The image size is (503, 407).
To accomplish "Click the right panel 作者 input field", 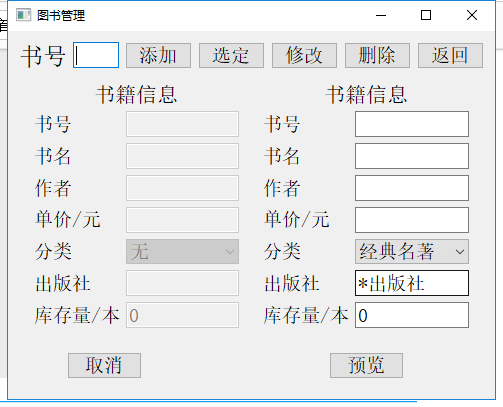I will [x=412, y=188].
